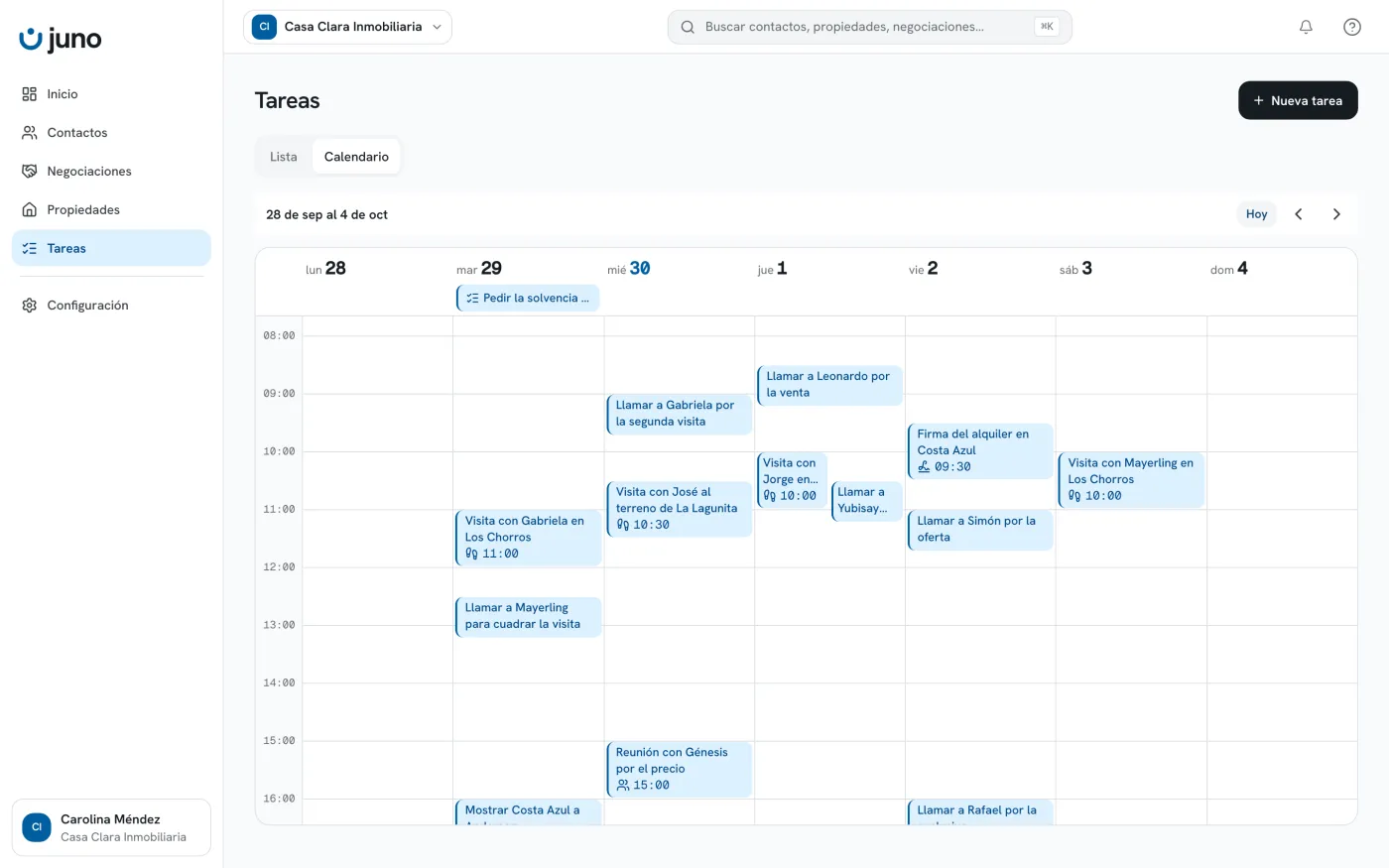
Task: Click the Contactos people icon
Action: pos(30,133)
